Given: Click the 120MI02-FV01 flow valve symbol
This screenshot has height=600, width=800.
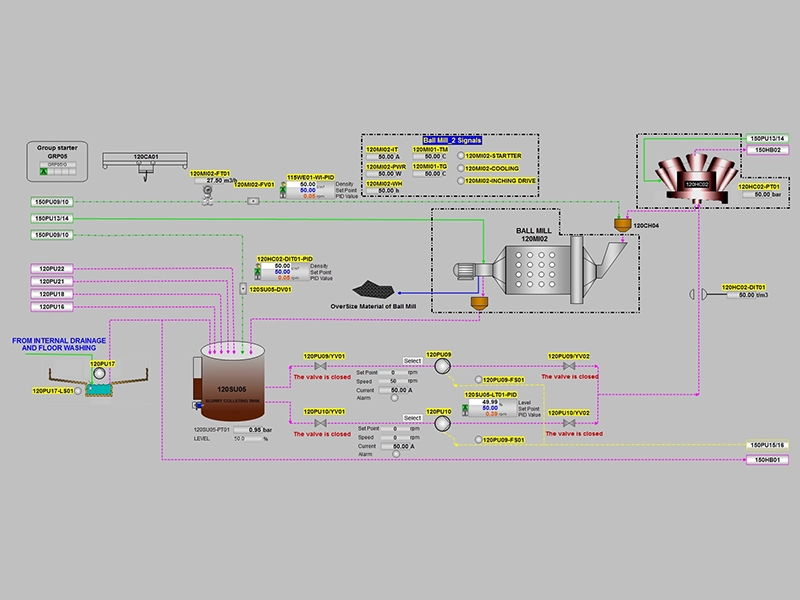Looking at the screenshot, I should point(253,201).
